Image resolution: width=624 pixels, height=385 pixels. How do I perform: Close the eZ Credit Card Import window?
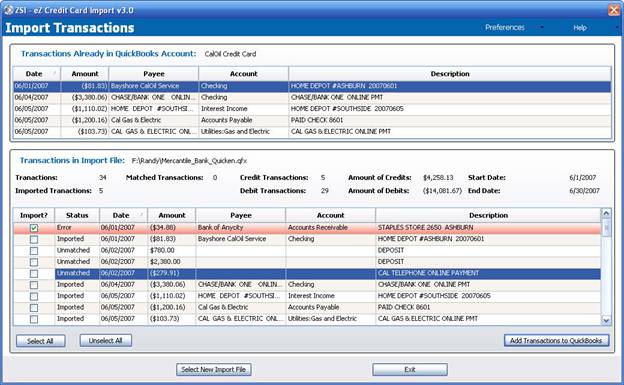coord(614,10)
